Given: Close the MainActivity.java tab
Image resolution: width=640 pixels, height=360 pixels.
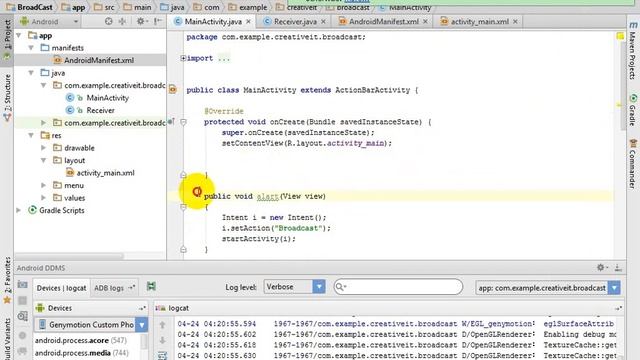Looking at the screenshot, I should coord(249,22).
